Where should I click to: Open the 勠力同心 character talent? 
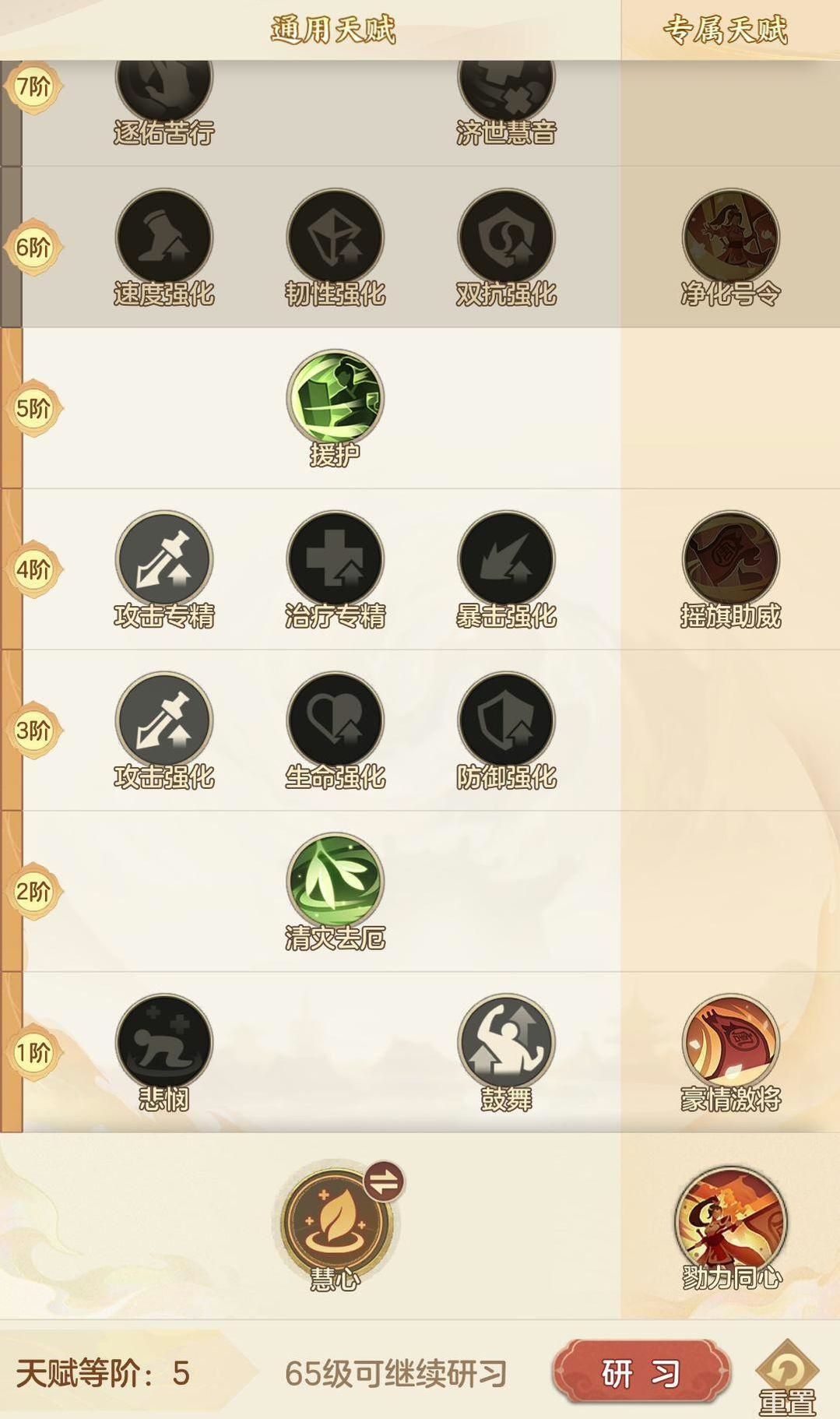click(x=731, y=1221)
